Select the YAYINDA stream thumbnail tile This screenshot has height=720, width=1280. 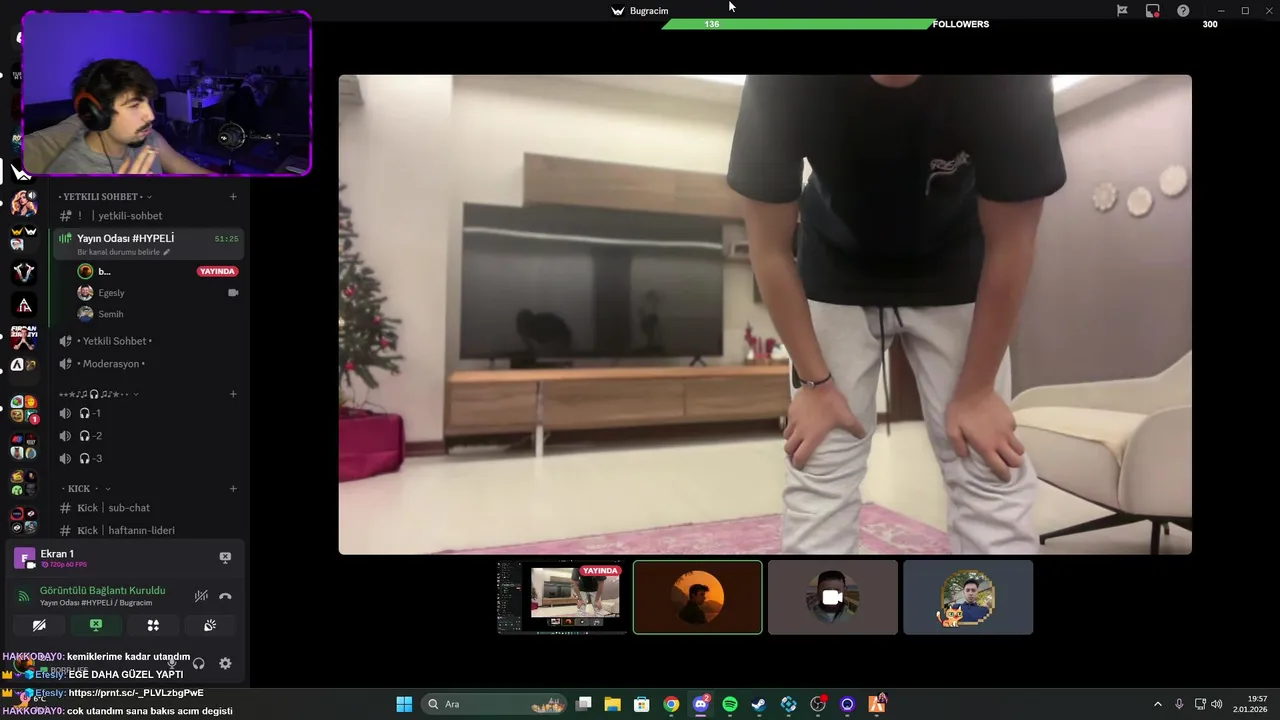point(563,597)
